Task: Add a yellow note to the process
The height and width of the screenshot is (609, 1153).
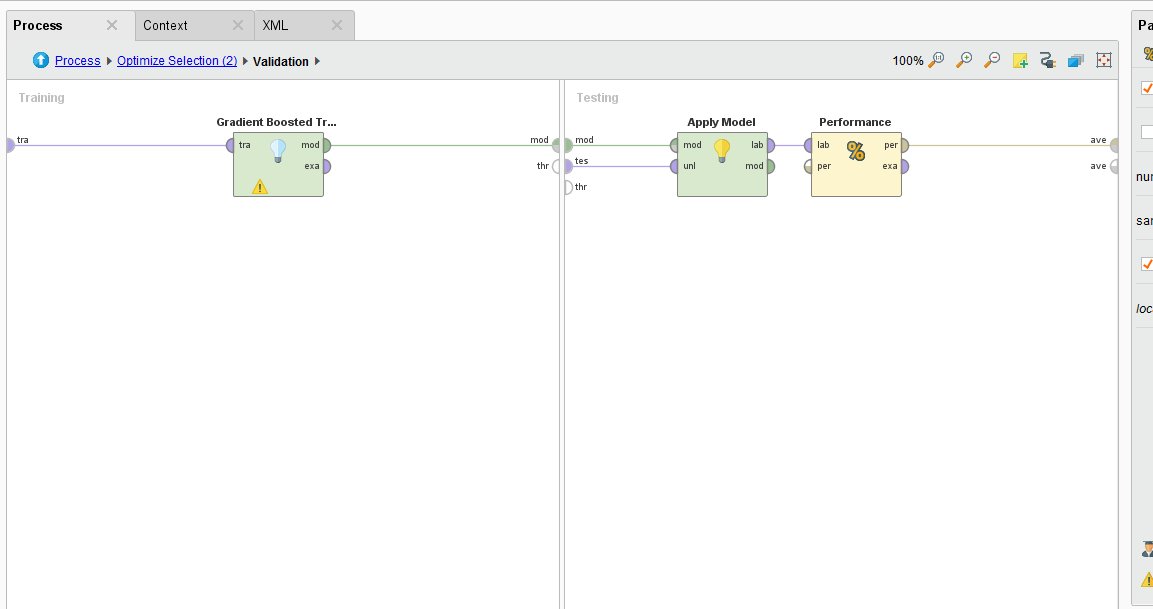Action: (x=1020, y=60)
